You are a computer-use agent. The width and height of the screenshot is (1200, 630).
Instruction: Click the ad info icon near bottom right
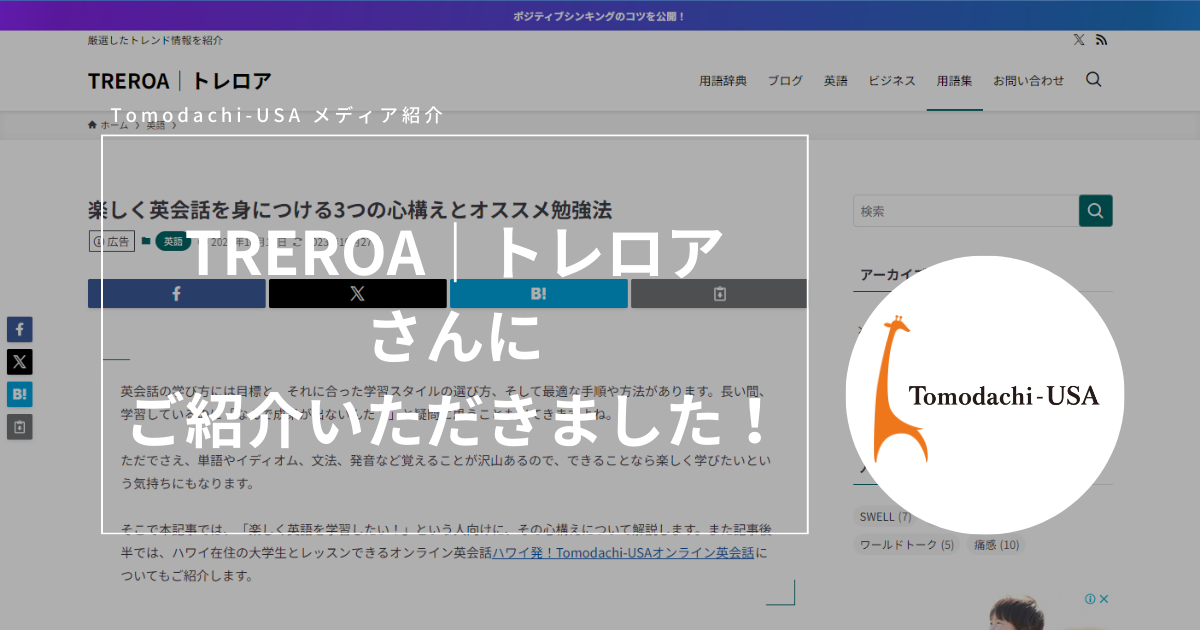click(x=1090, y=599)
